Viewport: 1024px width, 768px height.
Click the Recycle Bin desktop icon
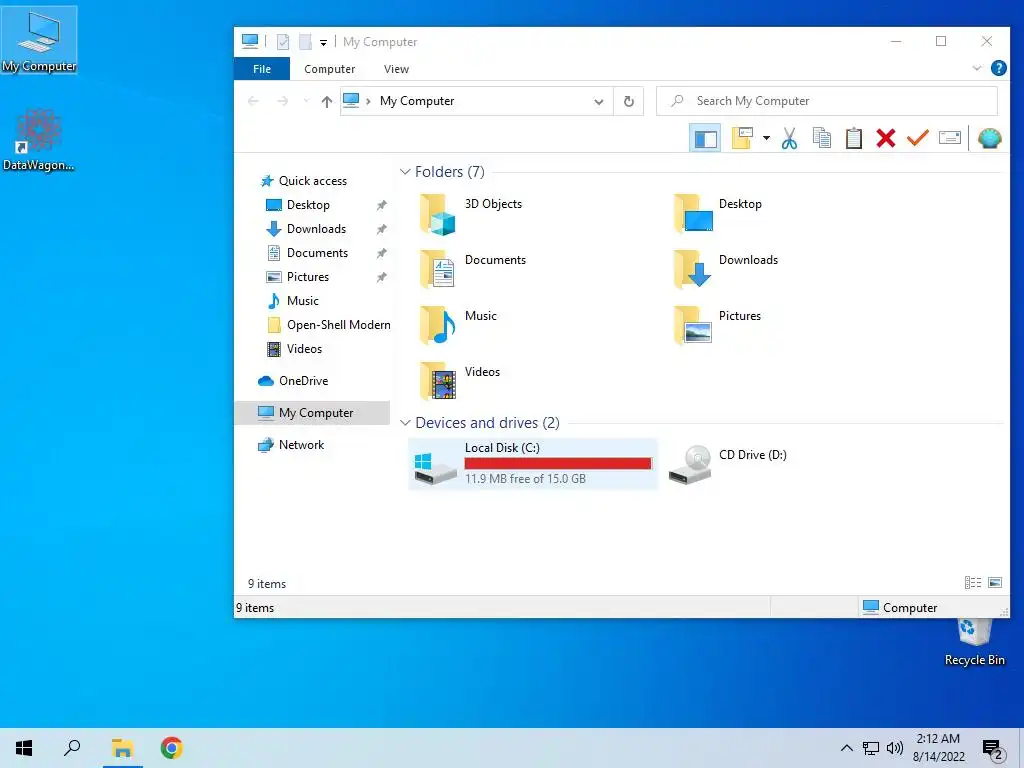(974, 642)
